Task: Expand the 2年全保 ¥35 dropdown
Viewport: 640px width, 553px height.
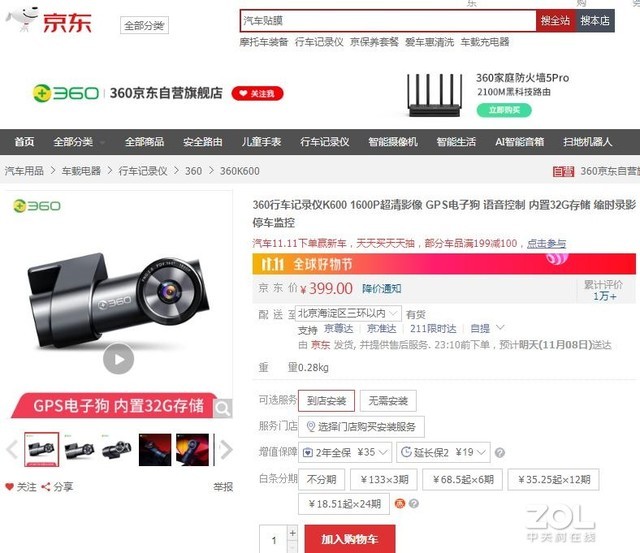Action: [x=345, y=452]
